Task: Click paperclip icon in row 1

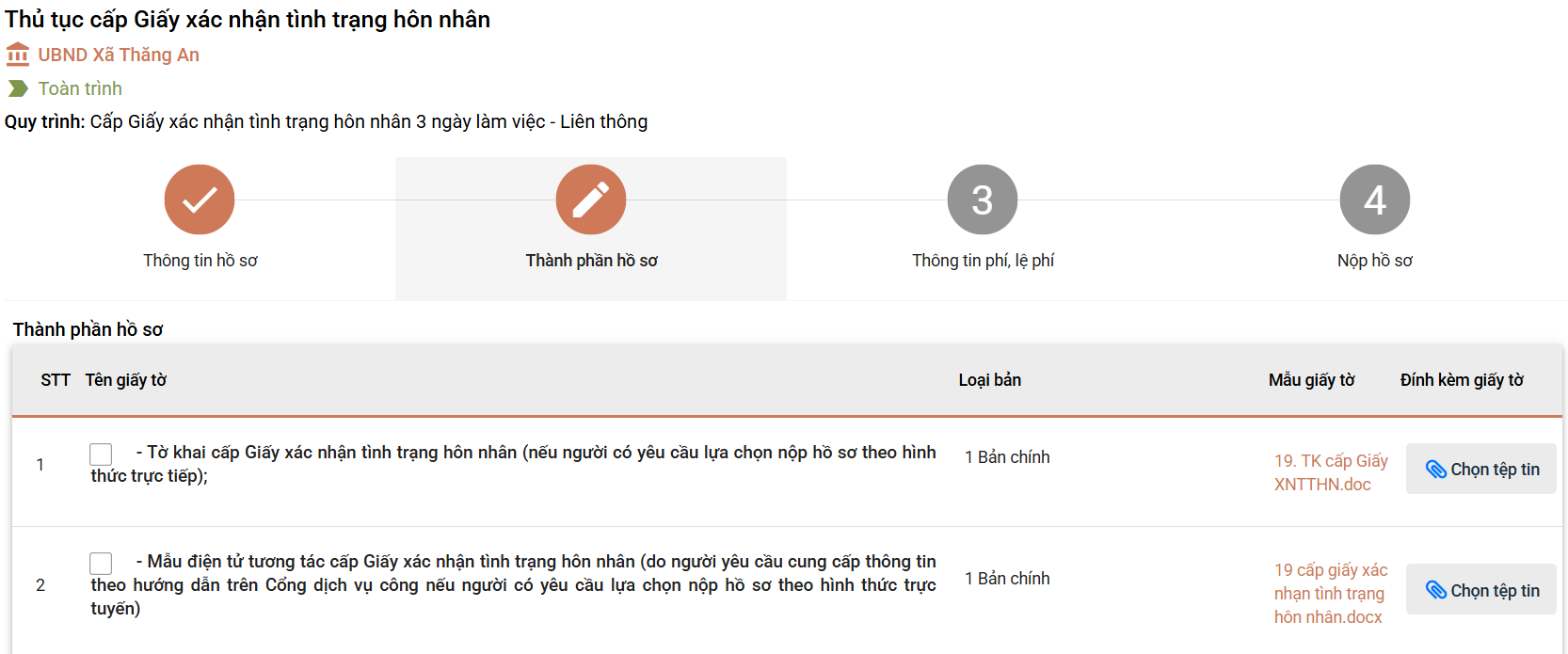Action: click(1435, 470)
